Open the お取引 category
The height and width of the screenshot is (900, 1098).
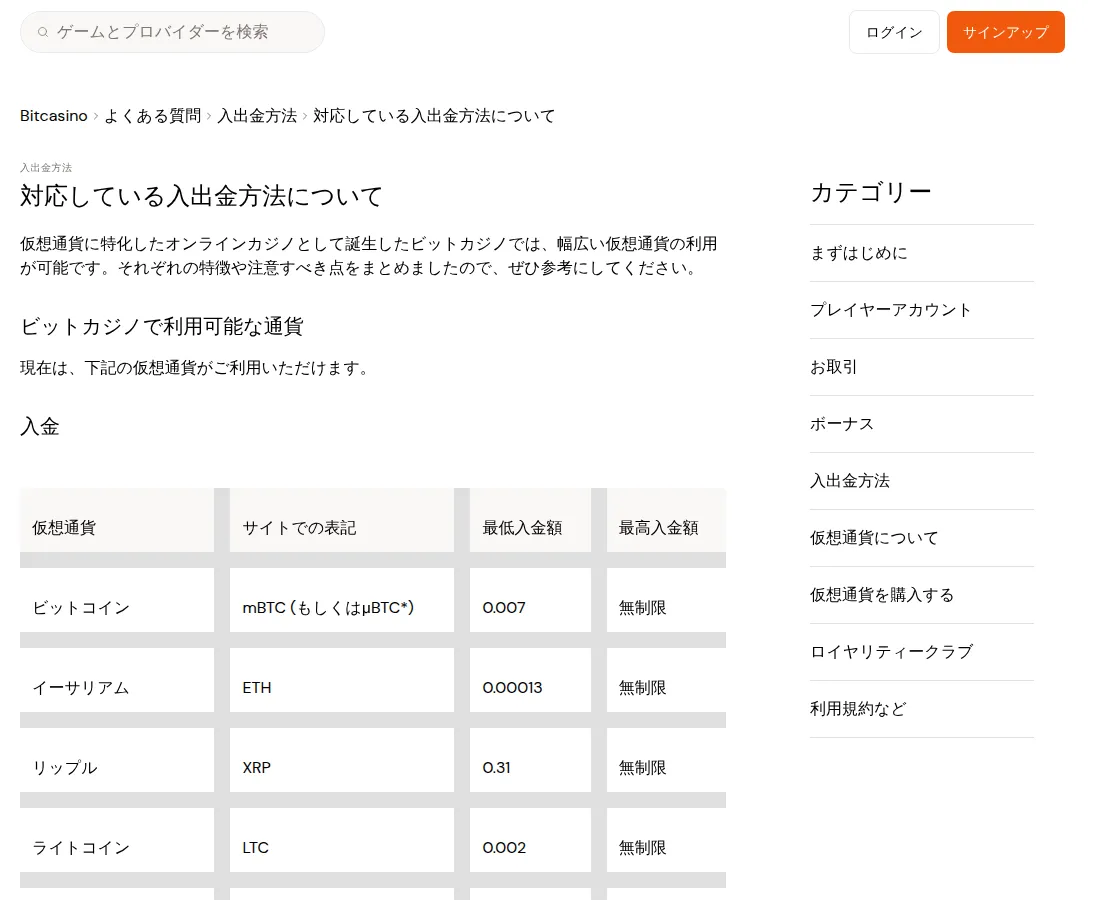(x=922, y=367)
